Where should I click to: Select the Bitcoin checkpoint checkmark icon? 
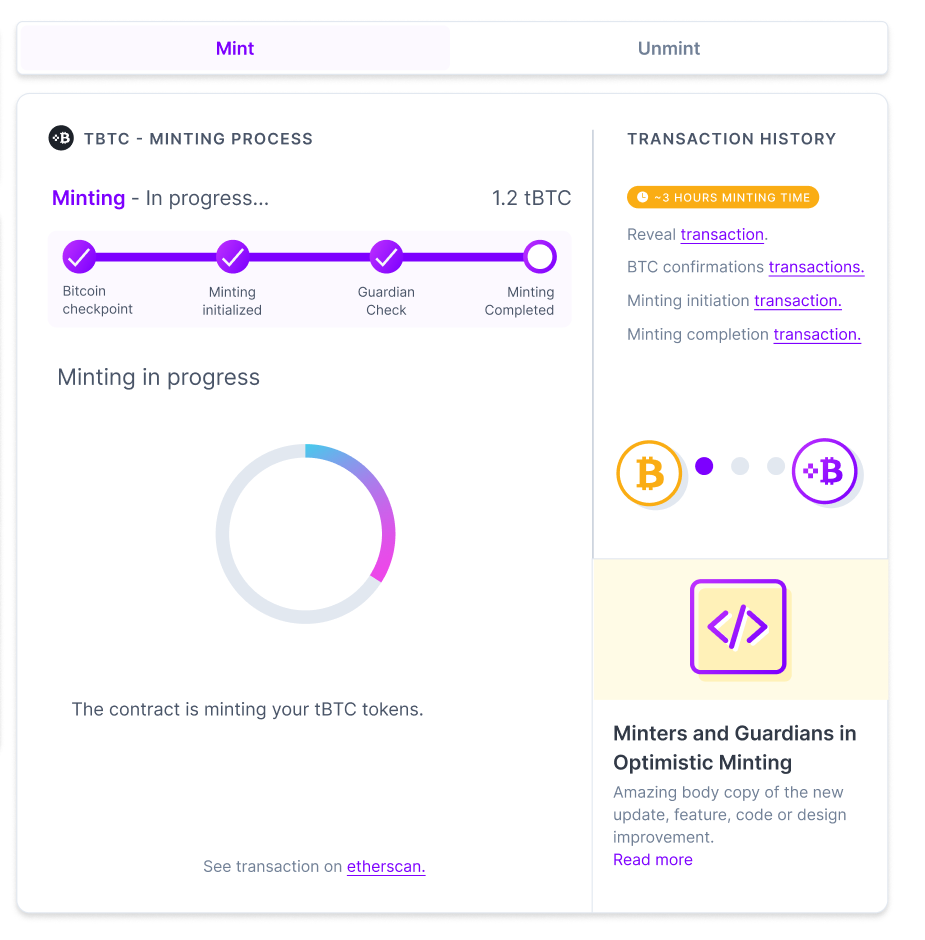(79, 256)
